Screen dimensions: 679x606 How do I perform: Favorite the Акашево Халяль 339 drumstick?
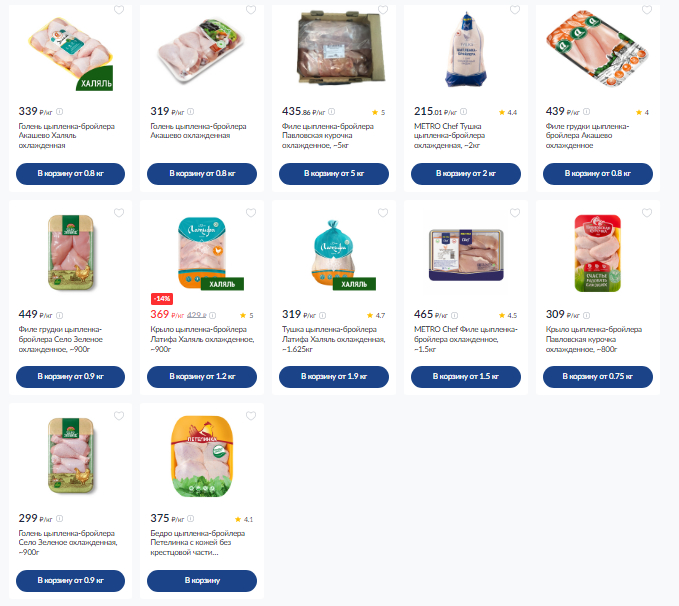(119, 10)
